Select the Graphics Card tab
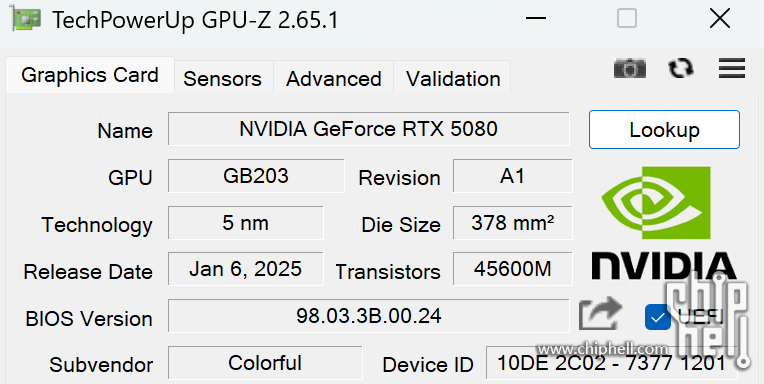 (90, 75)
